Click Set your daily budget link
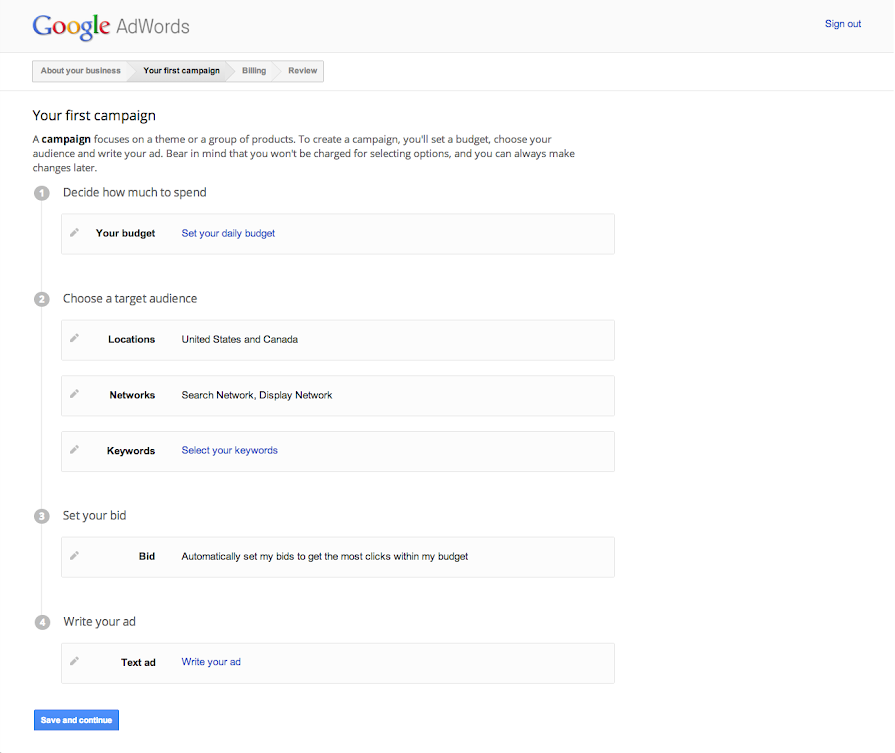Image resolution: width=895 pixels, height=753 pixels. (x=228, y=233)
